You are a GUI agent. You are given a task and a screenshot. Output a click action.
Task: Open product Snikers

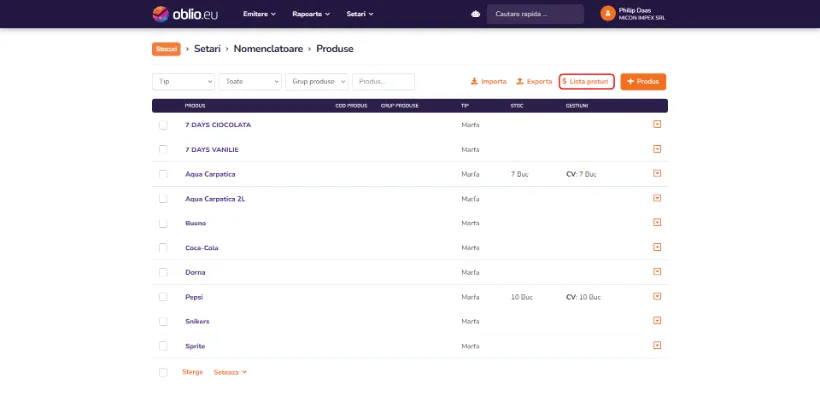pos(197,321)
